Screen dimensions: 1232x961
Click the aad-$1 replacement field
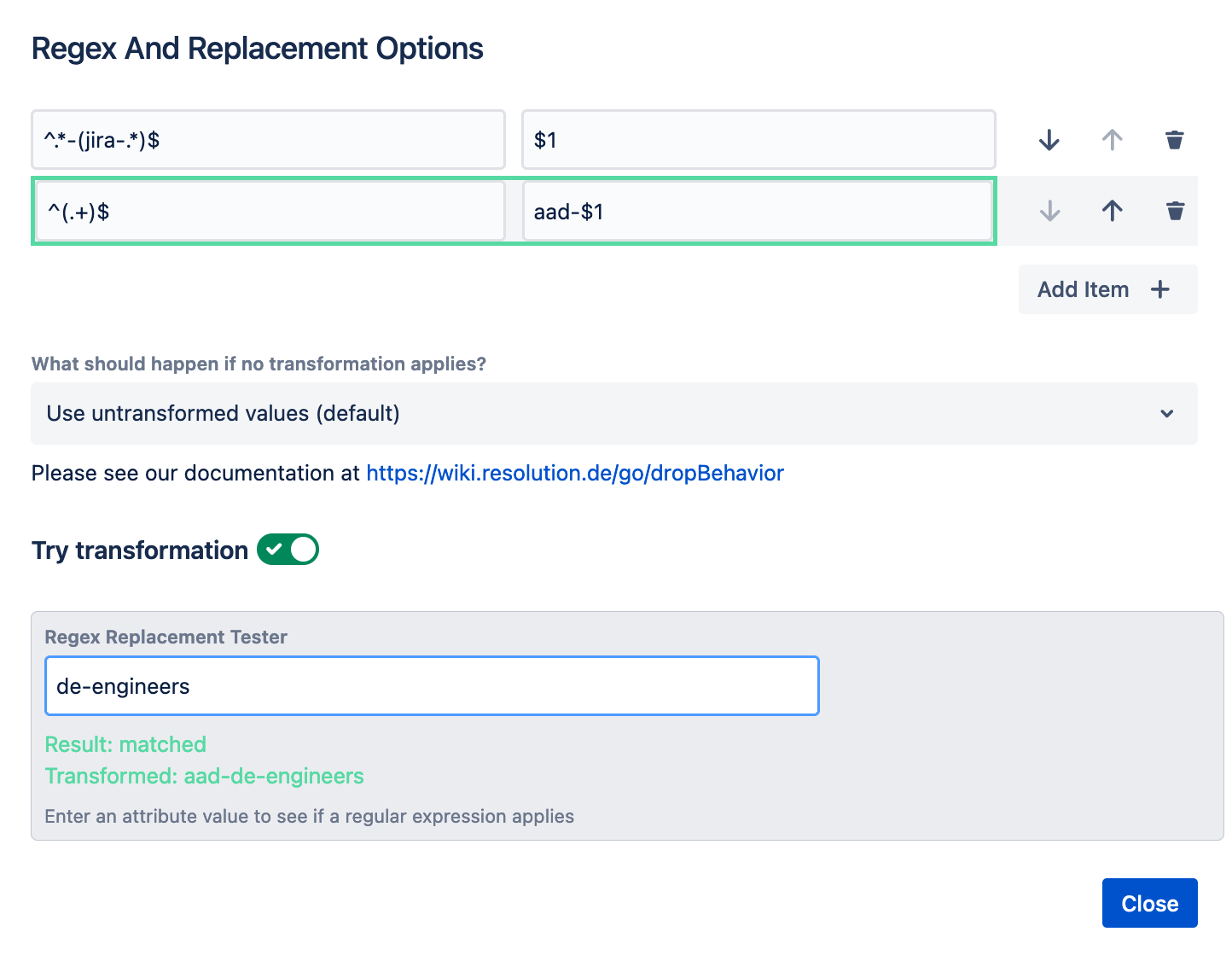pos(758,211)
